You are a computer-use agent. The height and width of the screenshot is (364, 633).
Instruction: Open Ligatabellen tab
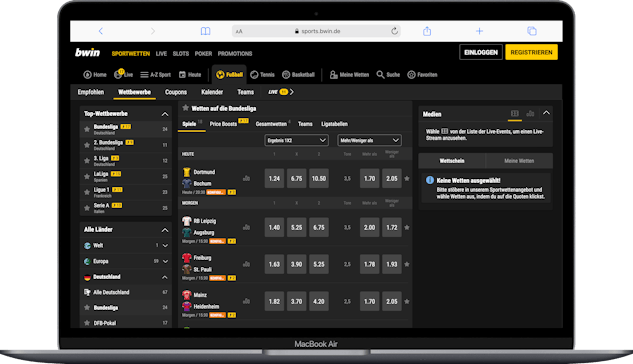point(335,124)
